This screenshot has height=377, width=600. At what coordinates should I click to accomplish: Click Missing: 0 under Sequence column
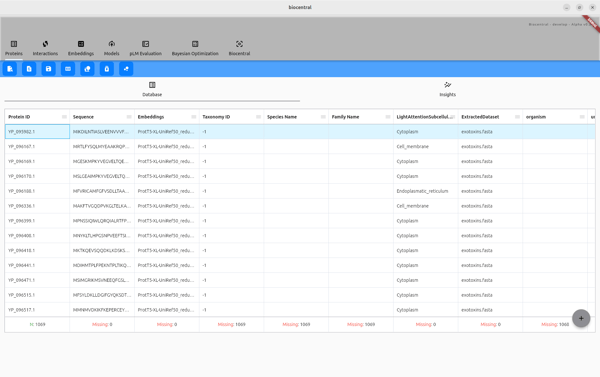click(102, 325)
